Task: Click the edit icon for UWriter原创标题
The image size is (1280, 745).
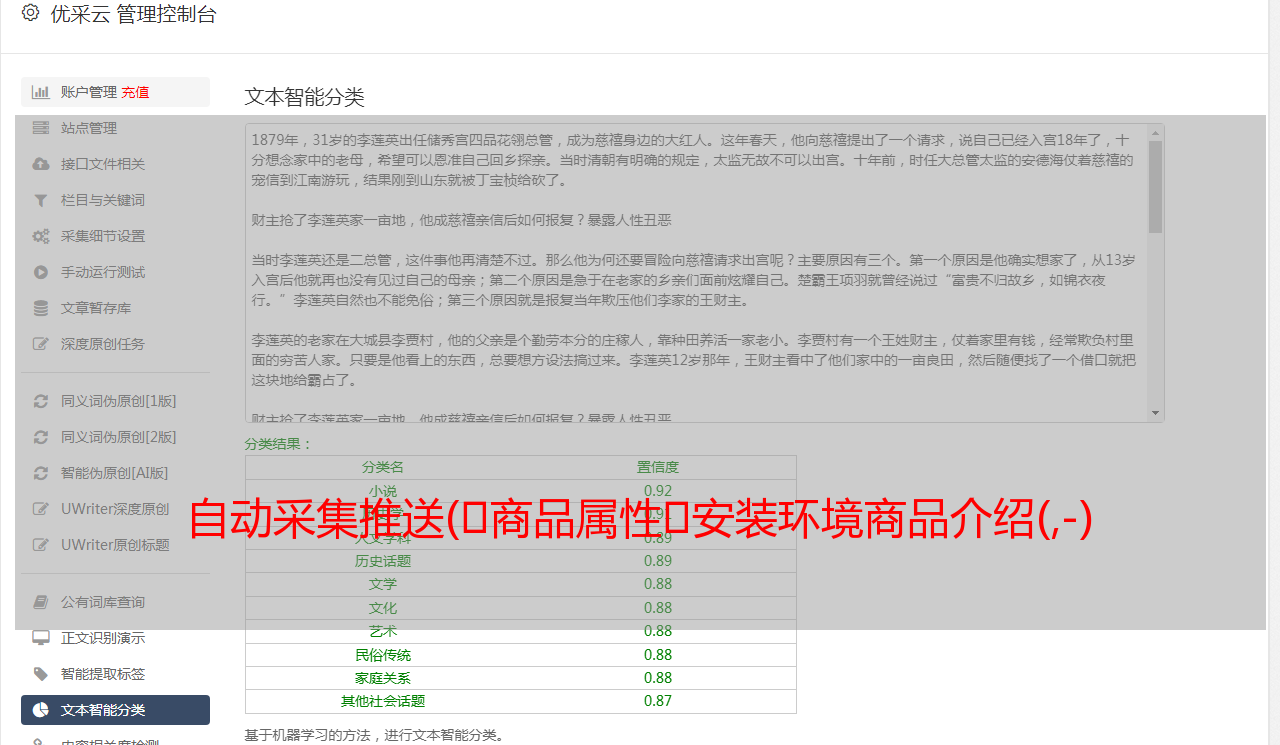Action: tap(40, 545)
